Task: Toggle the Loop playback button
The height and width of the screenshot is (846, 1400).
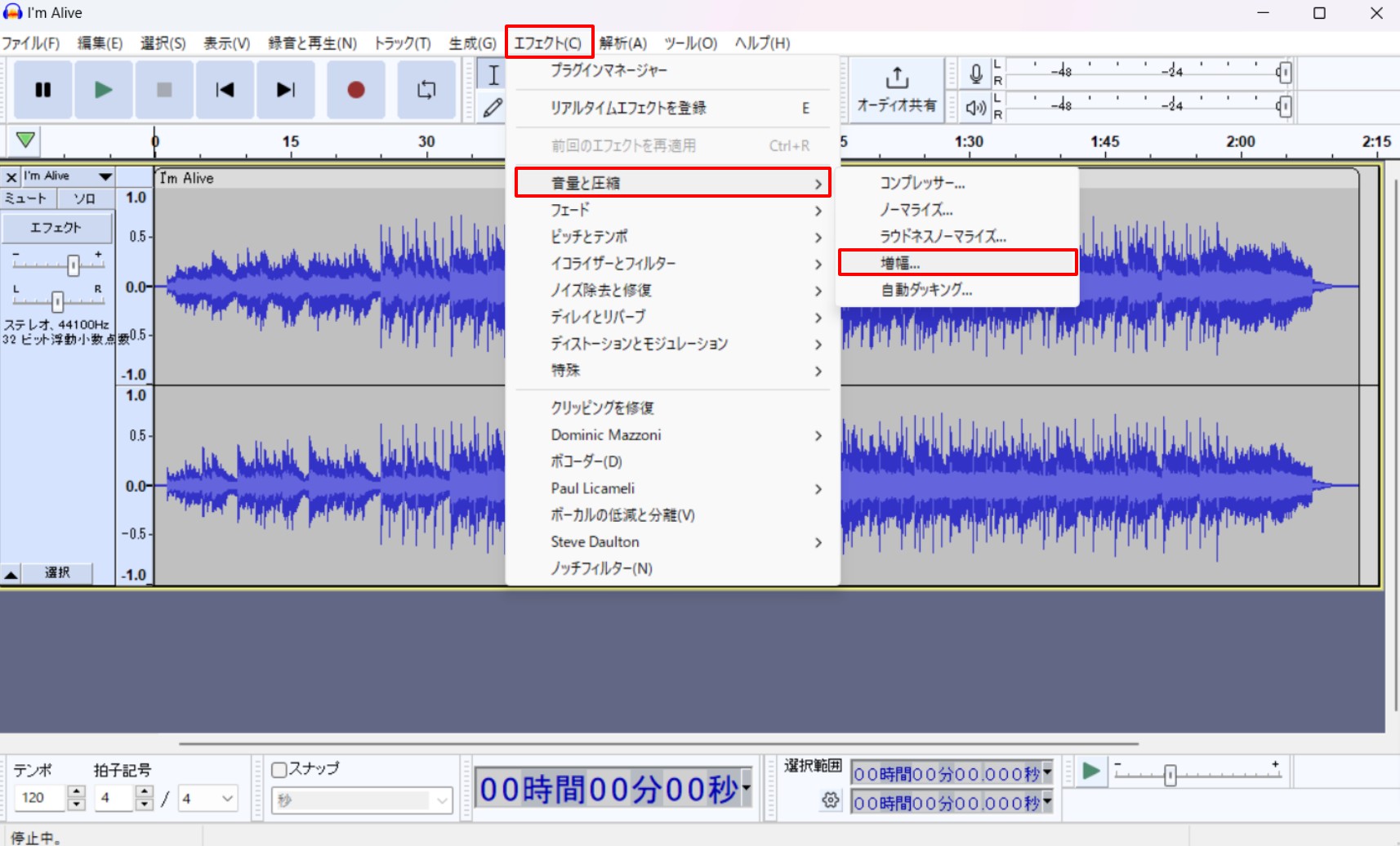Action: tap(426, 90)
